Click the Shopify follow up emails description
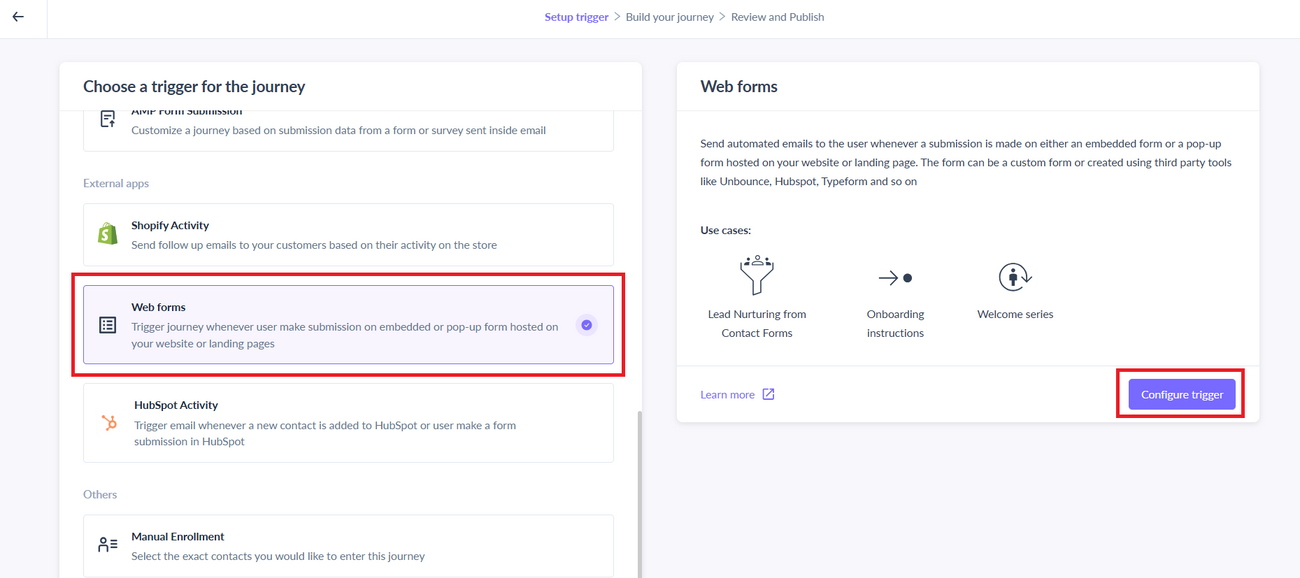Screen dimensions: 1300x578 pos(314,245)
